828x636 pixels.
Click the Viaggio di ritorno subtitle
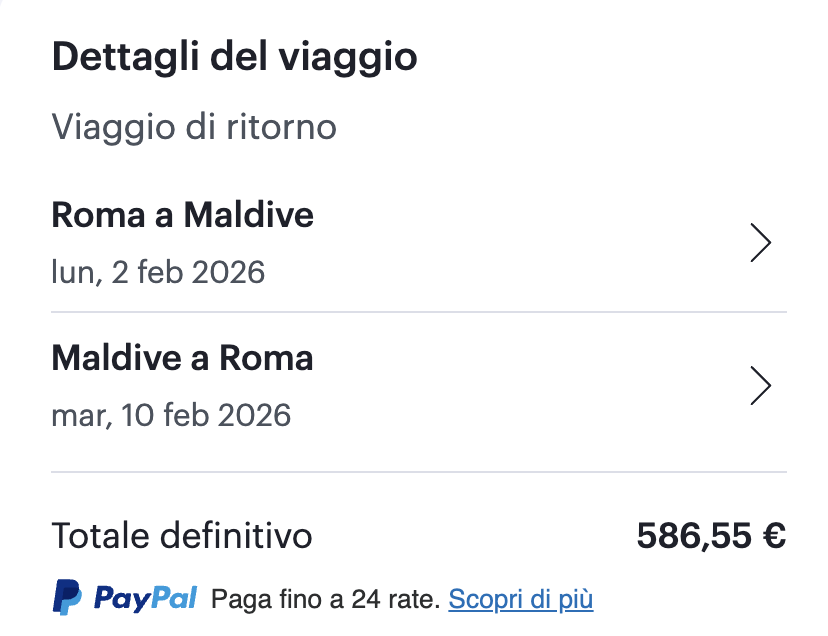click(x=194, y=128)
